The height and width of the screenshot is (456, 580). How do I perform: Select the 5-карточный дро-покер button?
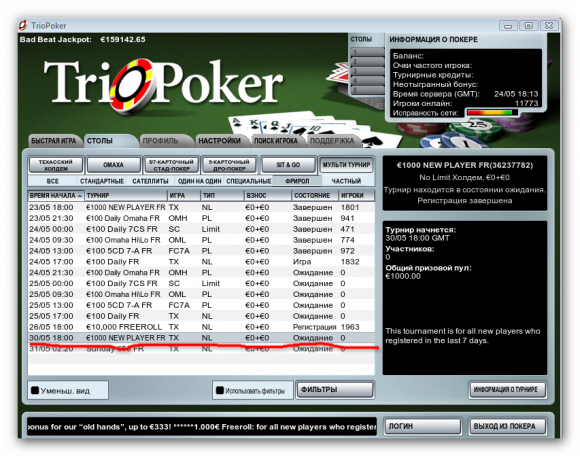tap(229, 165)
